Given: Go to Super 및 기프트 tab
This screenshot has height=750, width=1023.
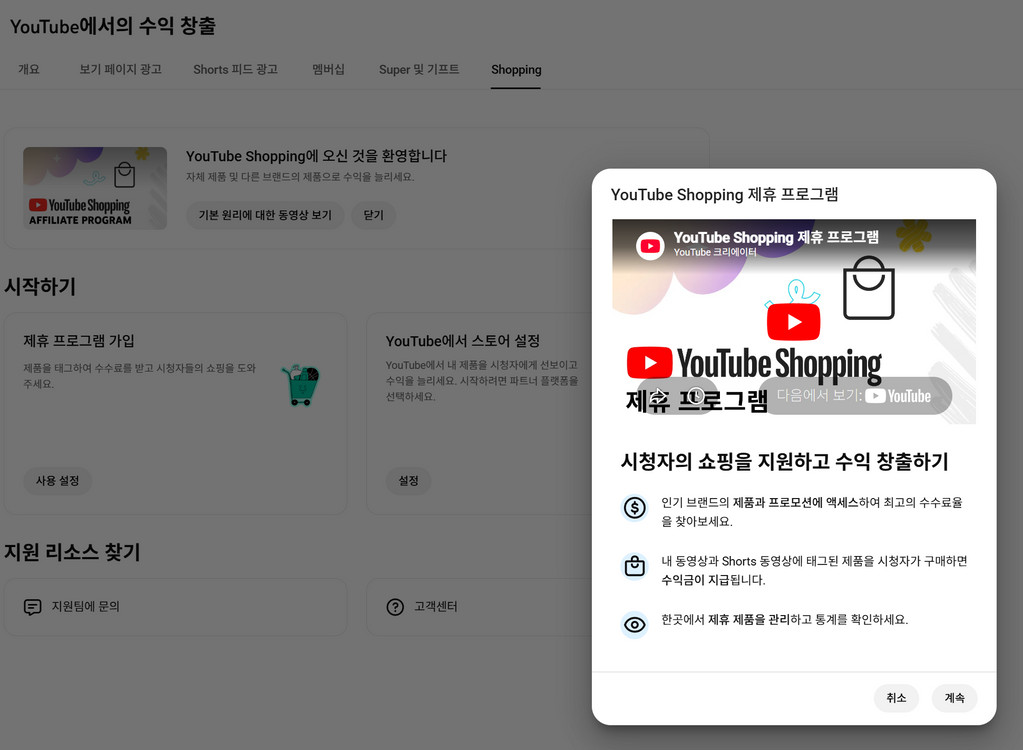Looking at the screenshot, I should (x=419, y=69).
